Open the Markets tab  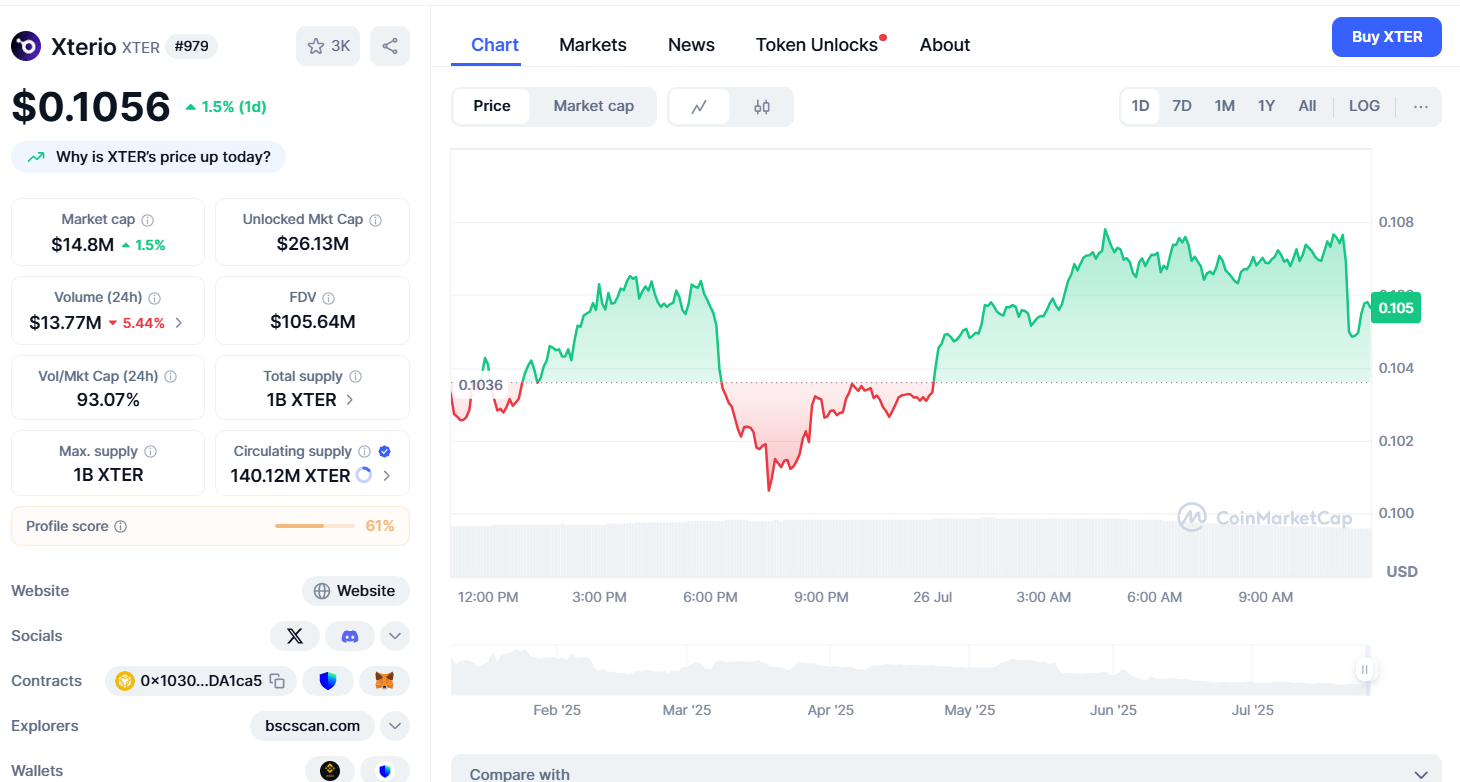[x=593, y=45]
